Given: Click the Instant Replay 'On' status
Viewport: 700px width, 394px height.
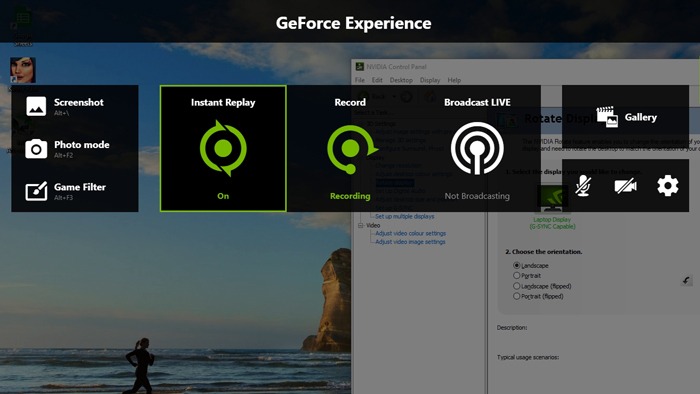Looking at the screenshot, I should pos(223,196).
